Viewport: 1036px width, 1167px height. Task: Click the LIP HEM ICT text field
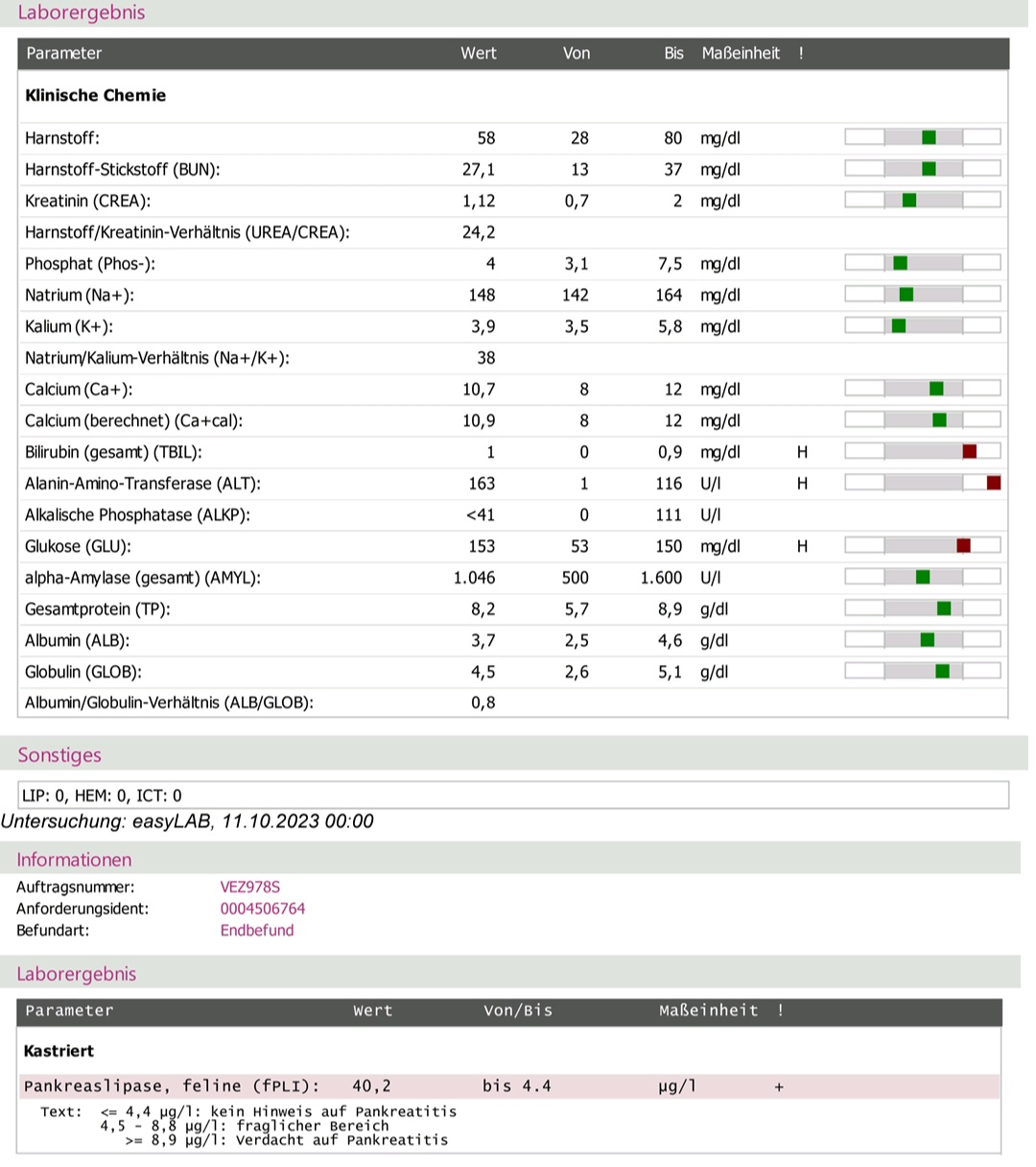pyautogui.click(x=513, y=796)
